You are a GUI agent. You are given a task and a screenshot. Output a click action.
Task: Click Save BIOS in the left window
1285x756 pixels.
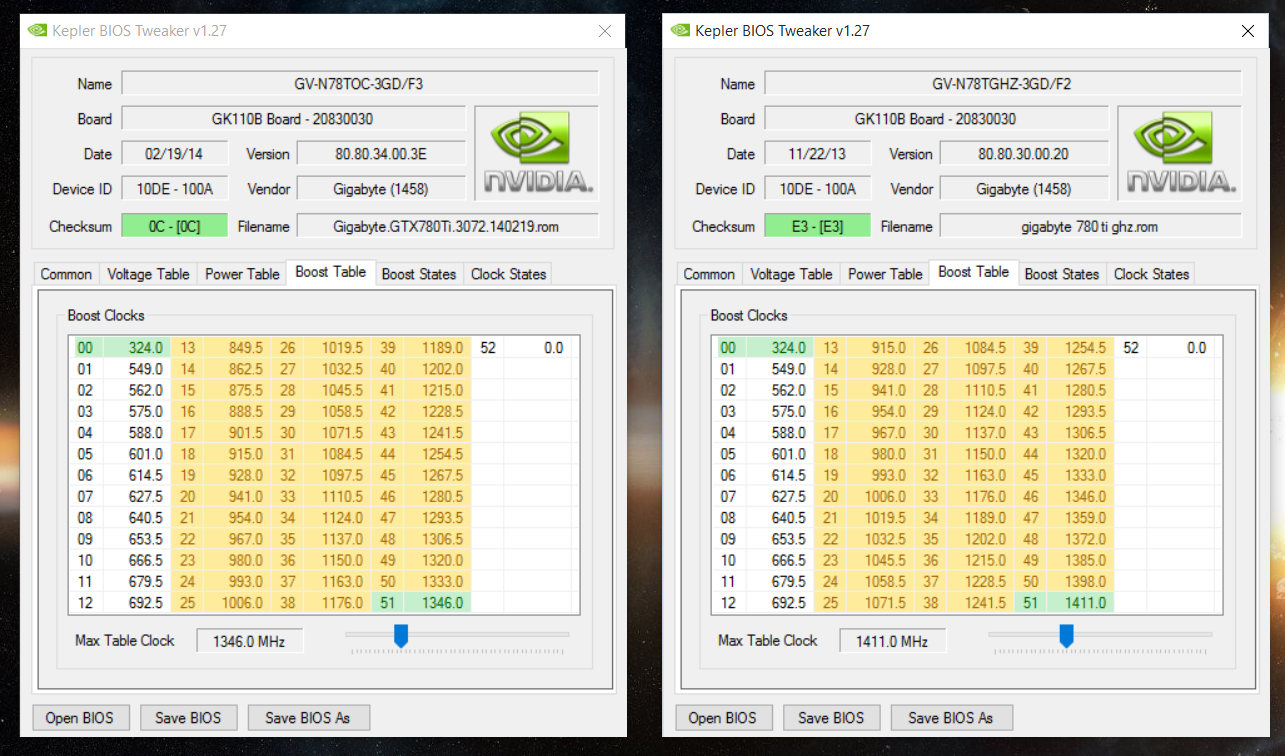click(188, 717)
